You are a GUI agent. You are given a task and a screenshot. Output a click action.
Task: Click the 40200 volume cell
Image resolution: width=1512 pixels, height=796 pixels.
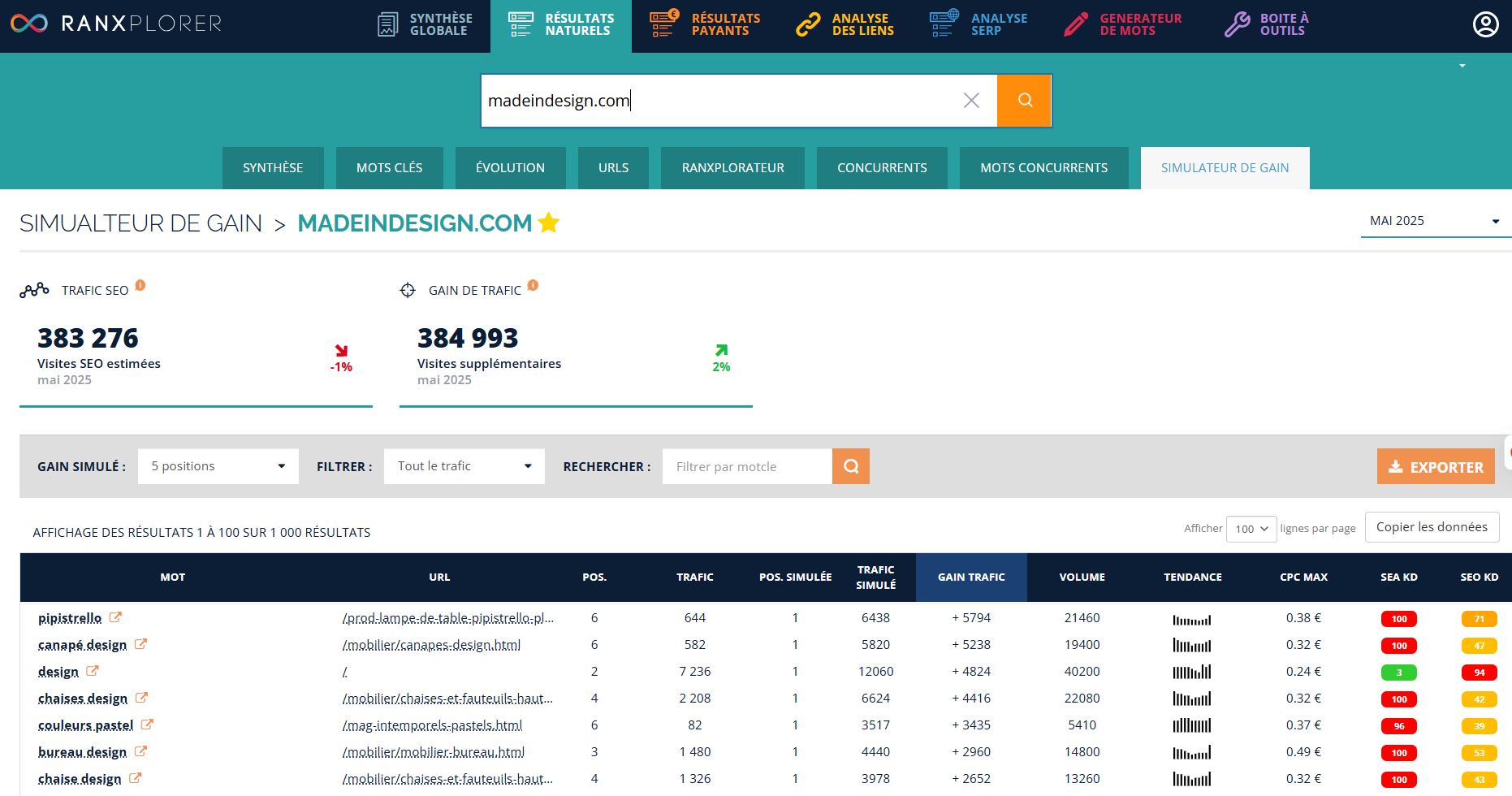tap(1082, 672)
